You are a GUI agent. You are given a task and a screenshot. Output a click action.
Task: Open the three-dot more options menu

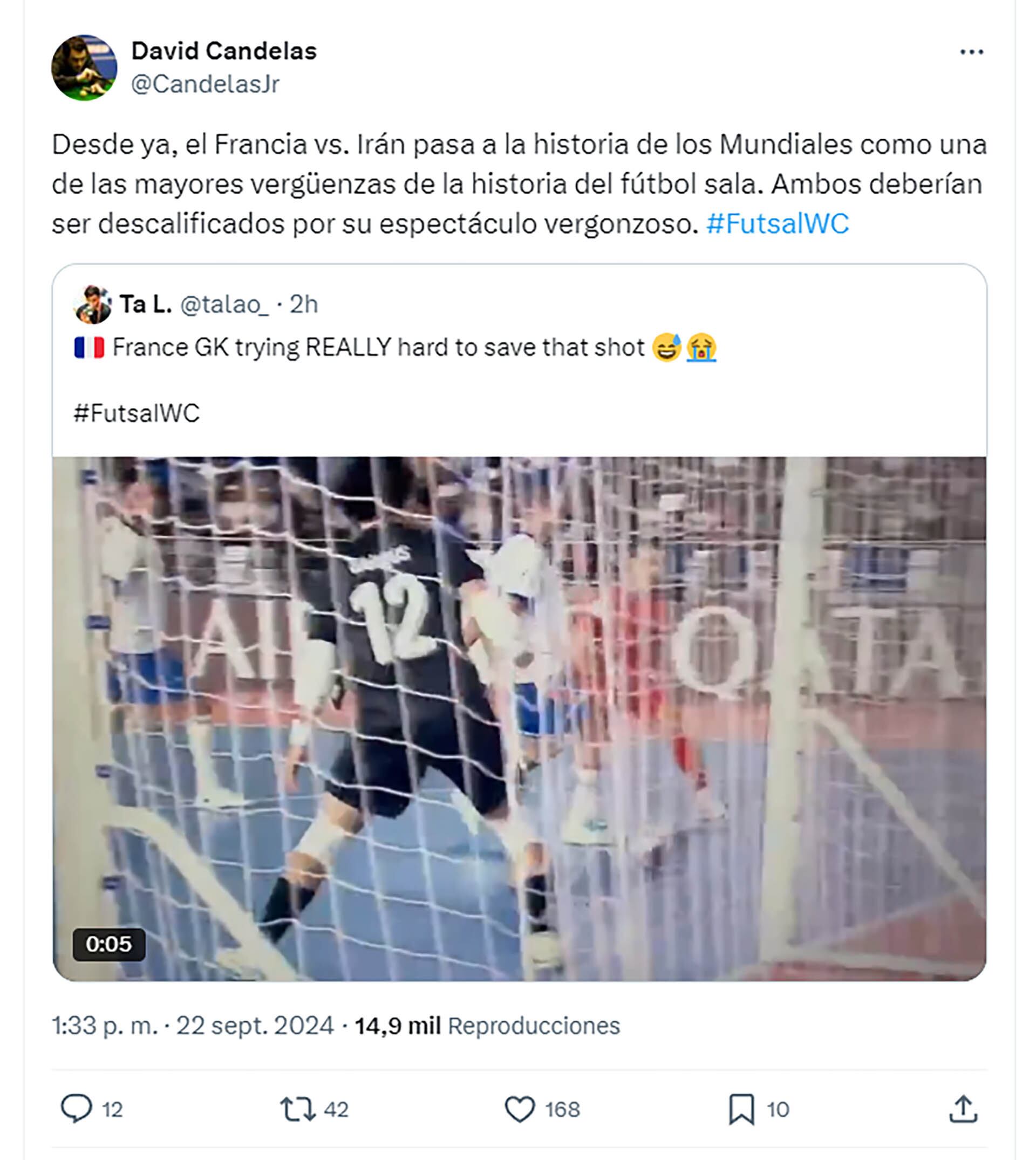(x=971, y=52)
